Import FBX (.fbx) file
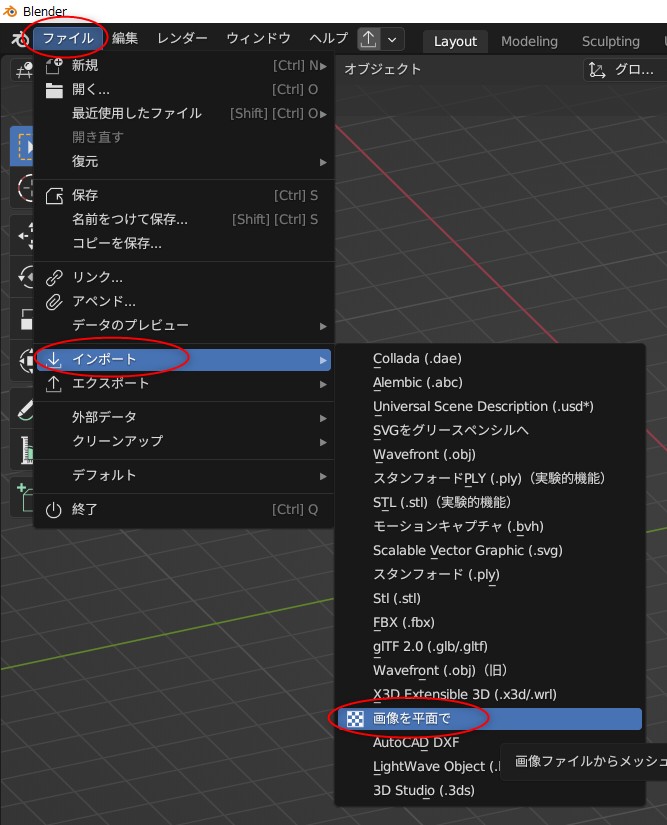Screen dimensions: 667x825 pos(490,622)
